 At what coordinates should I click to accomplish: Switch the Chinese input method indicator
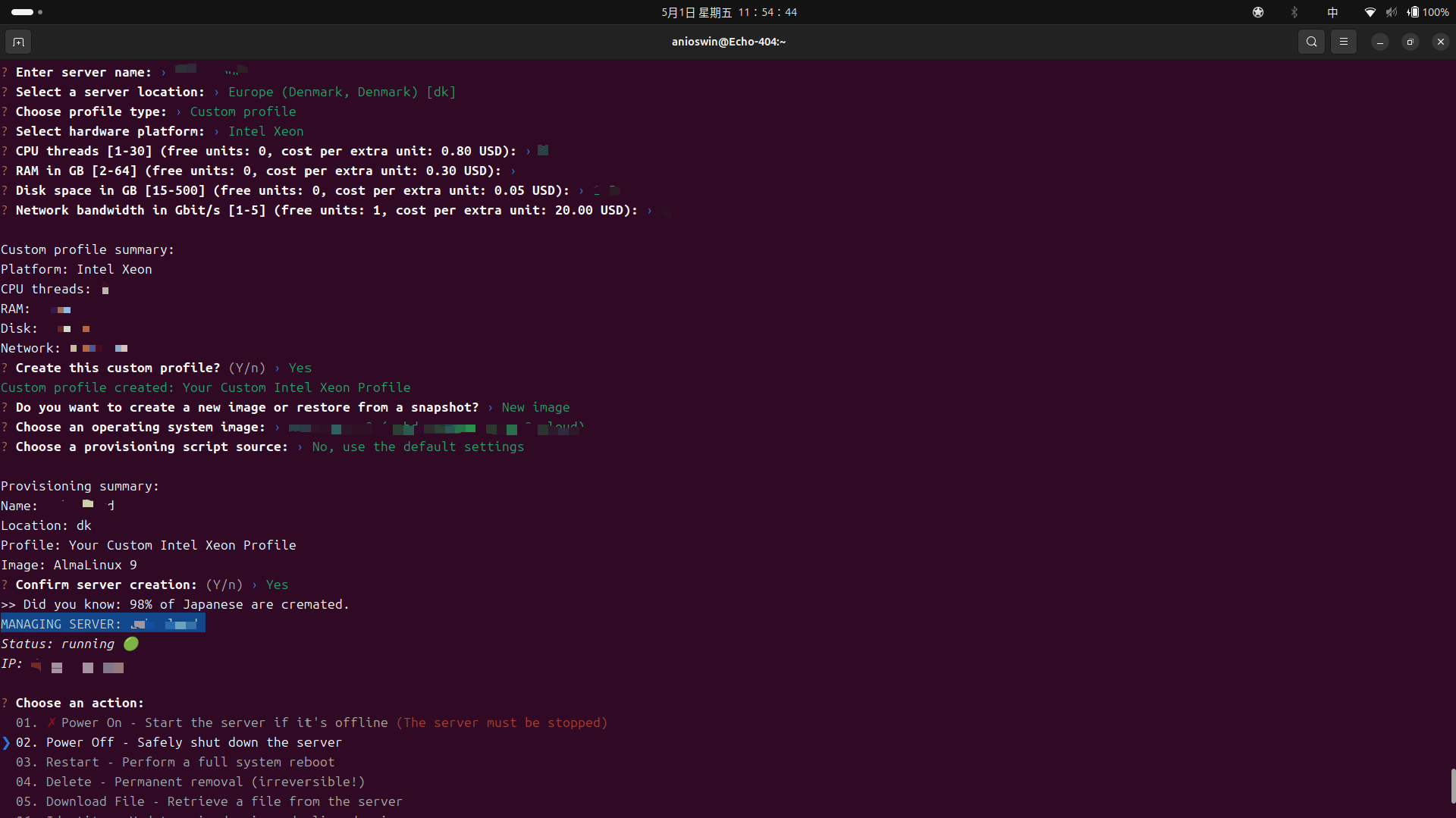click(x=1332, y=12)
